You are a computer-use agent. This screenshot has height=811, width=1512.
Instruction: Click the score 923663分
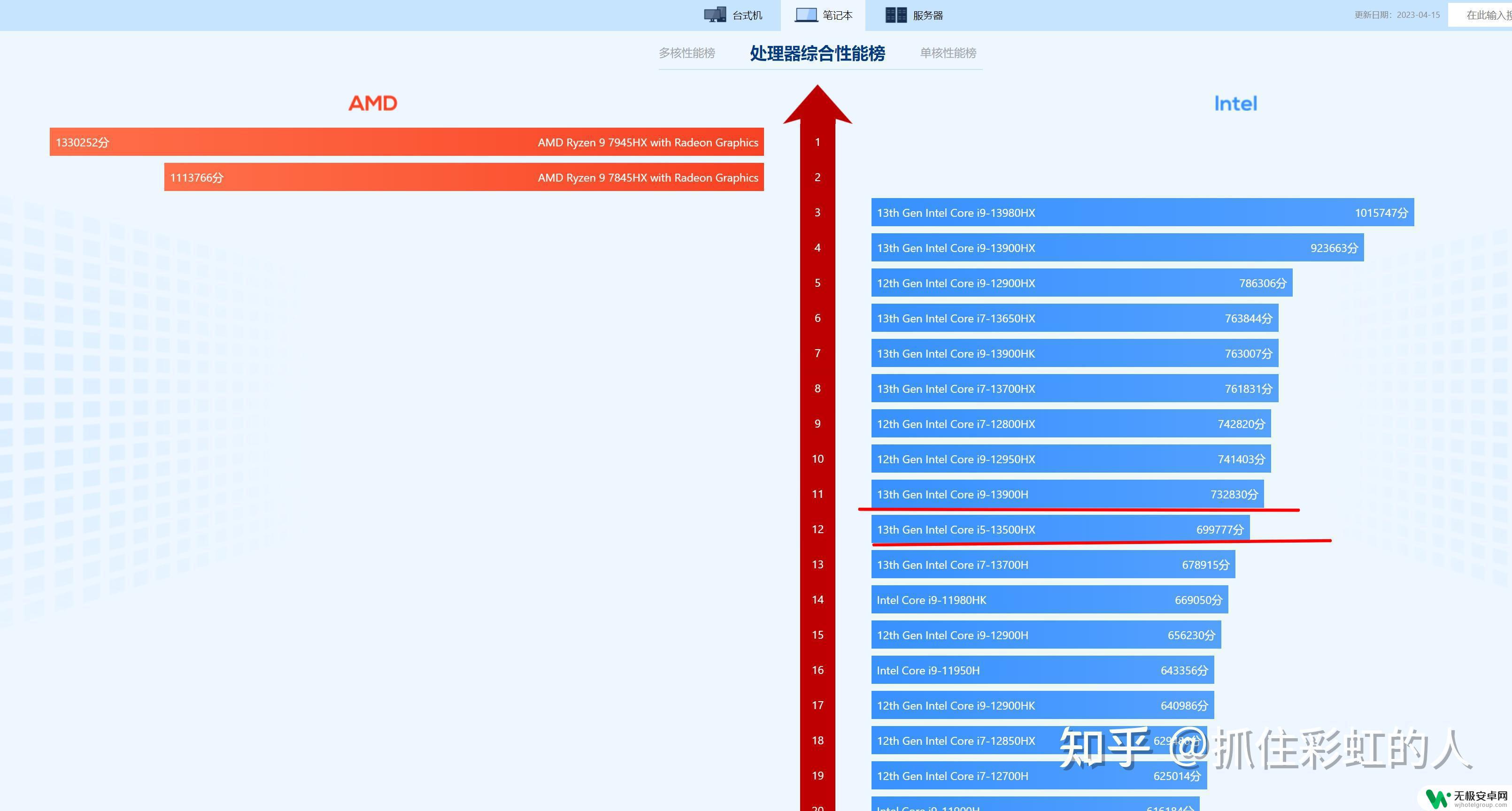tap(1334, 248)
